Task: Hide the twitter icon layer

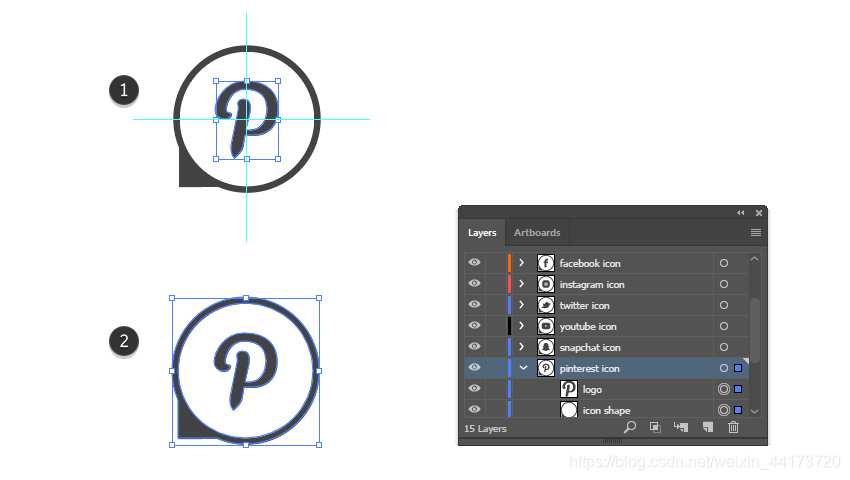Action: (x=474, y=305)
